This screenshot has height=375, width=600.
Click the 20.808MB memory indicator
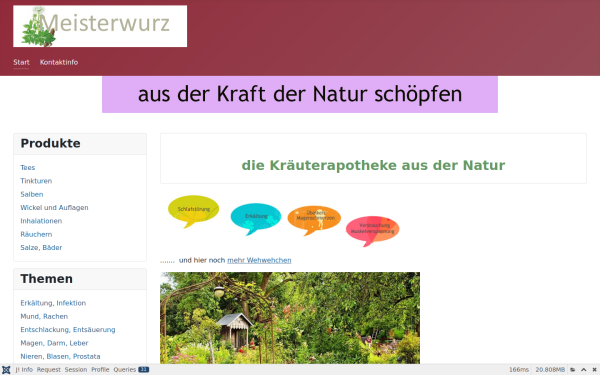550,370
